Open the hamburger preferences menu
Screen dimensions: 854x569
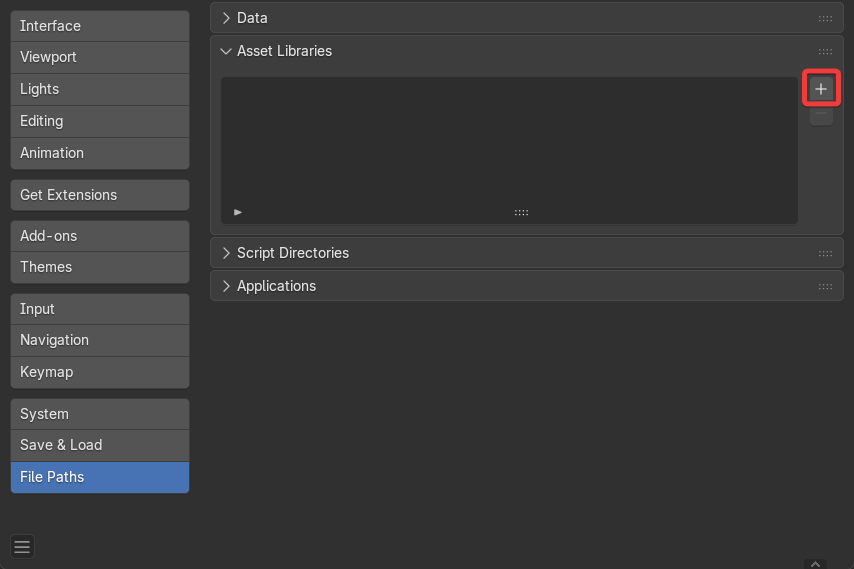coord(22,546)
